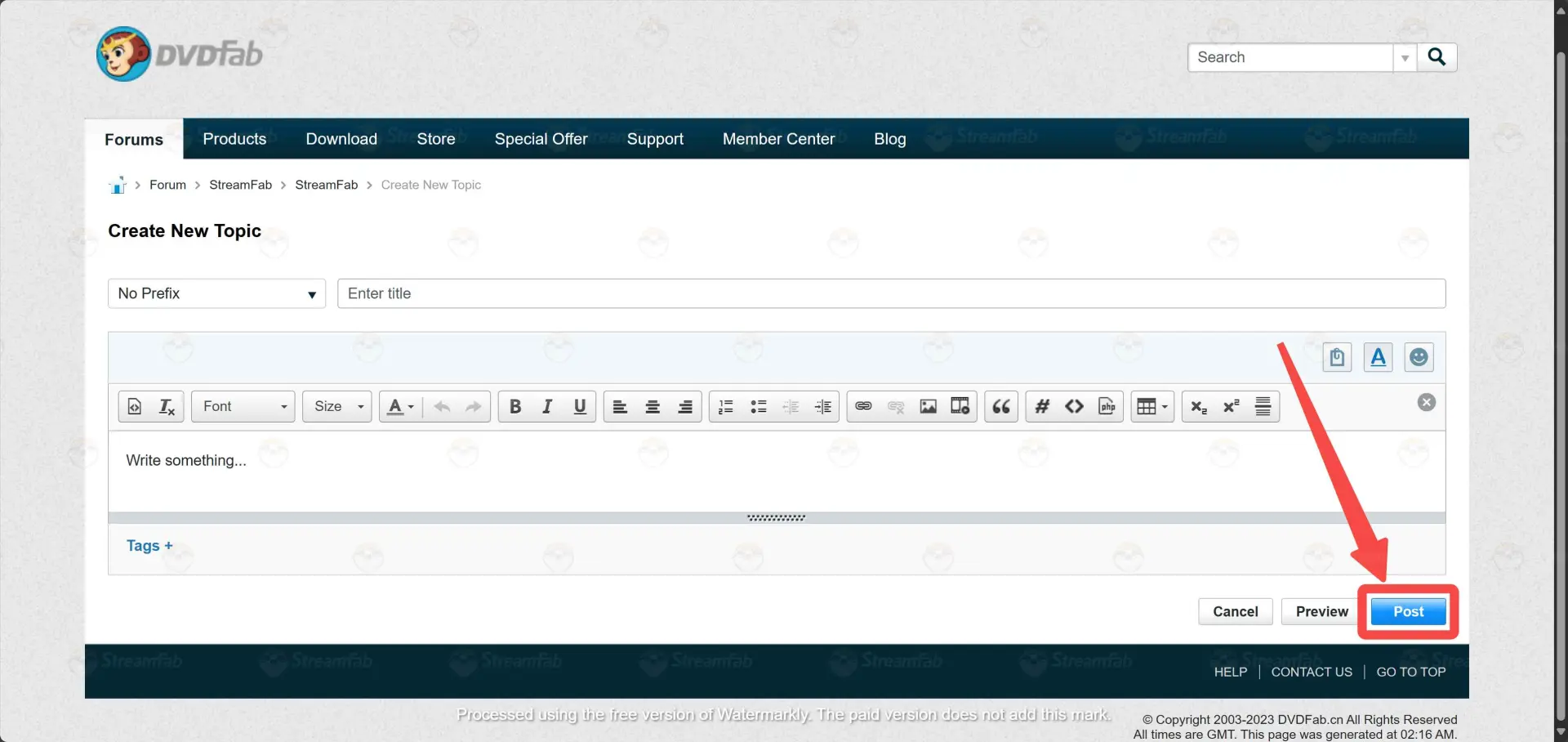Expand the Font family dropdown

click(x=243, y=406)
